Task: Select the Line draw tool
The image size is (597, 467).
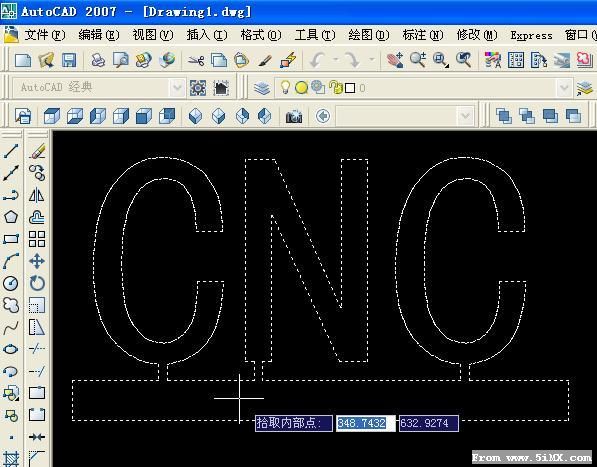Action: (x=11, y=151)
